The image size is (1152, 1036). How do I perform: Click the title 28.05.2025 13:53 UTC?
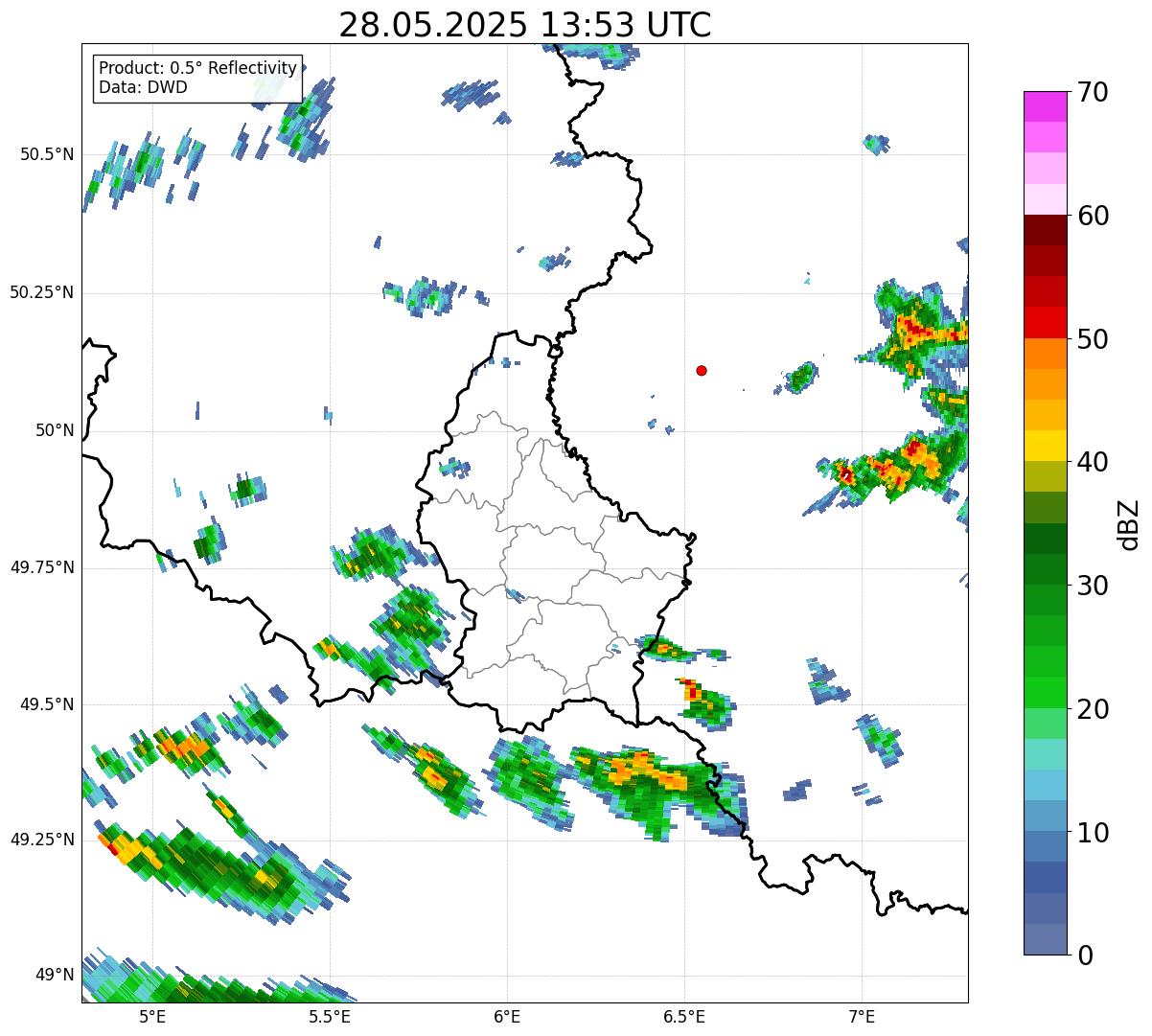tap(525, 24)
